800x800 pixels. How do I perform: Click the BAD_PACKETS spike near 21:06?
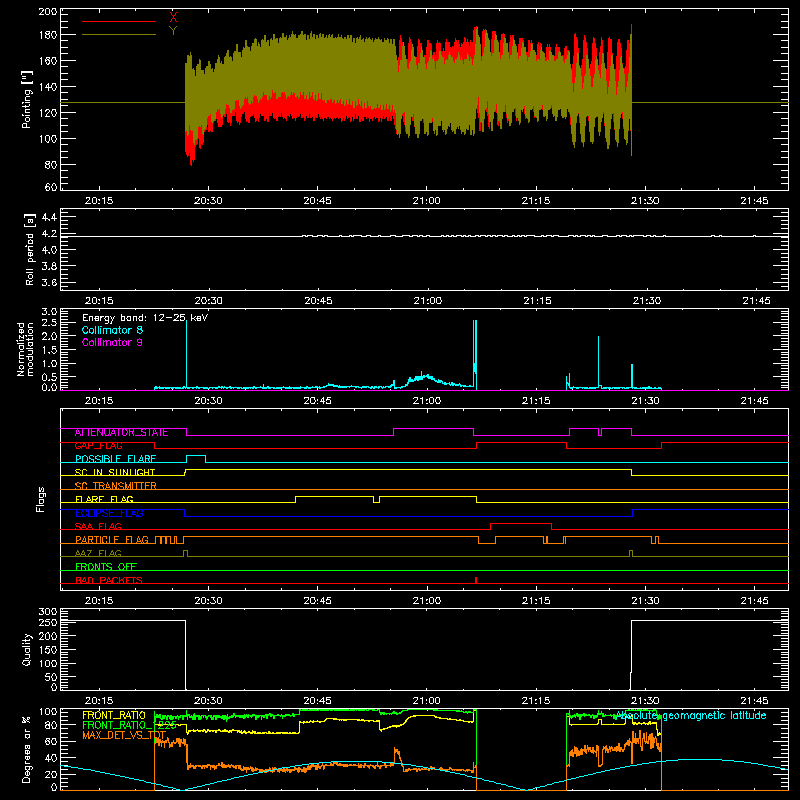click(x=476, y=580)
